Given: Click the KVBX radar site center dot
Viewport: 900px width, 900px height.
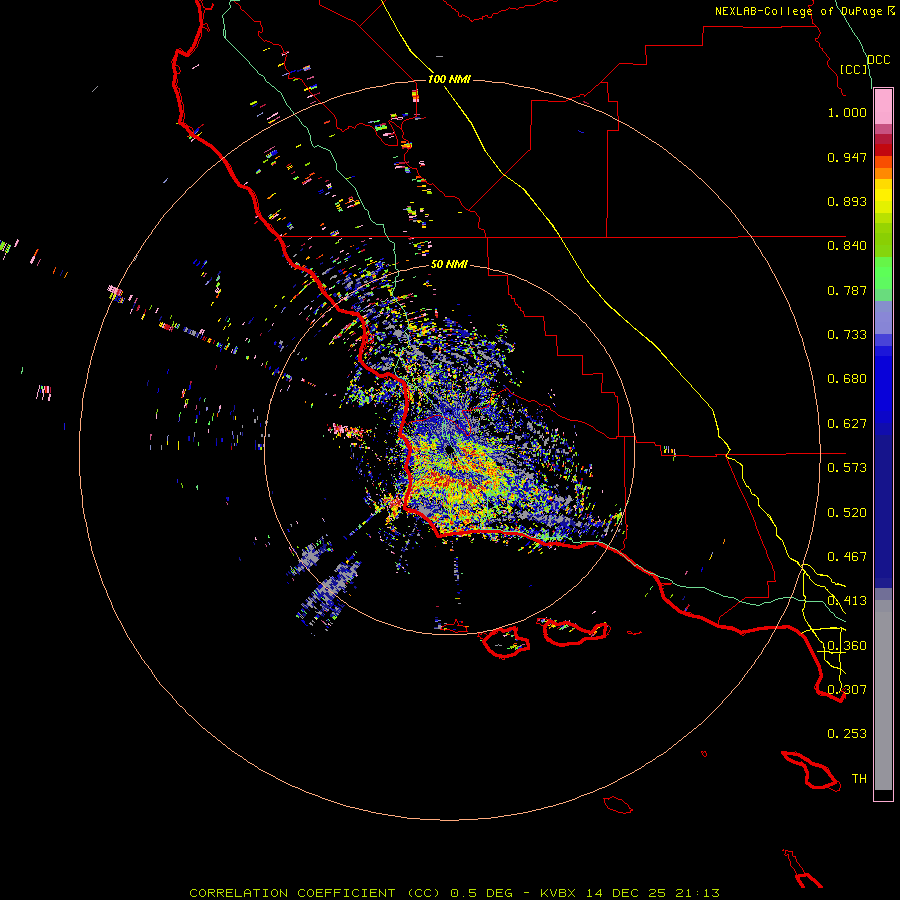Looking at the screenshot, I should pyautogui.click(x=449, y=451).
